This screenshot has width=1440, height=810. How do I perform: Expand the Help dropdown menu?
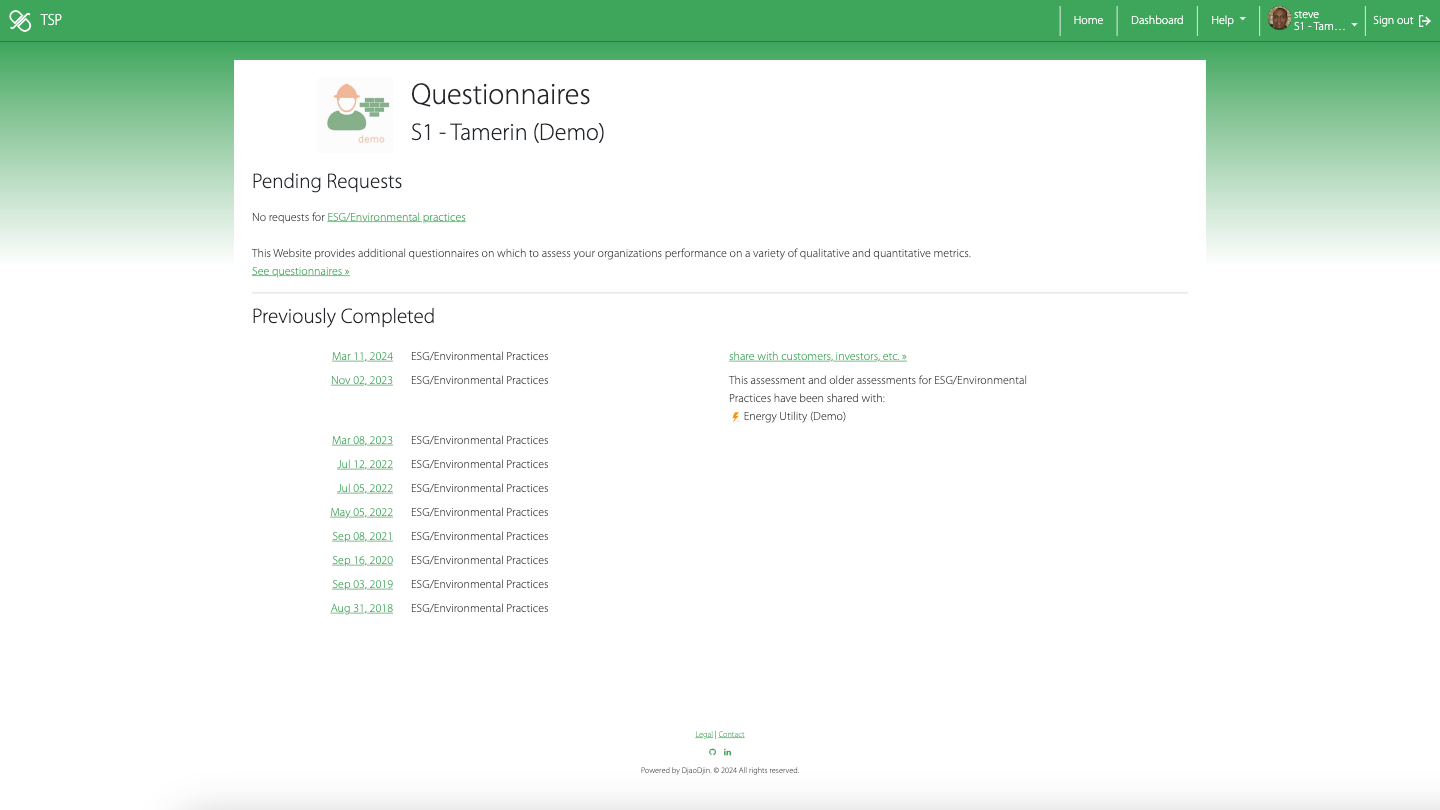coord(1228,20)
